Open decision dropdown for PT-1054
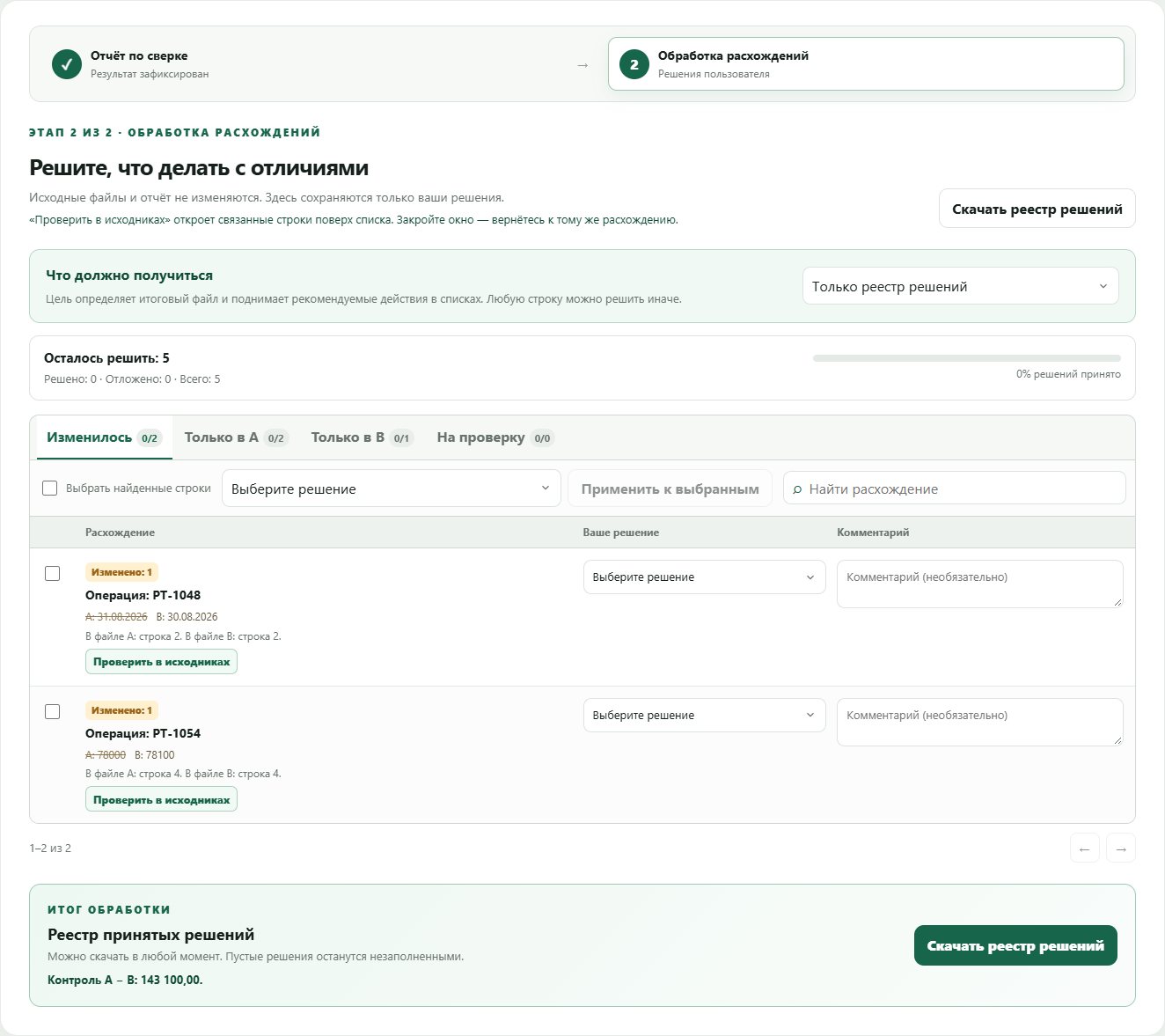1165x1036 pixels. [705, 715]
